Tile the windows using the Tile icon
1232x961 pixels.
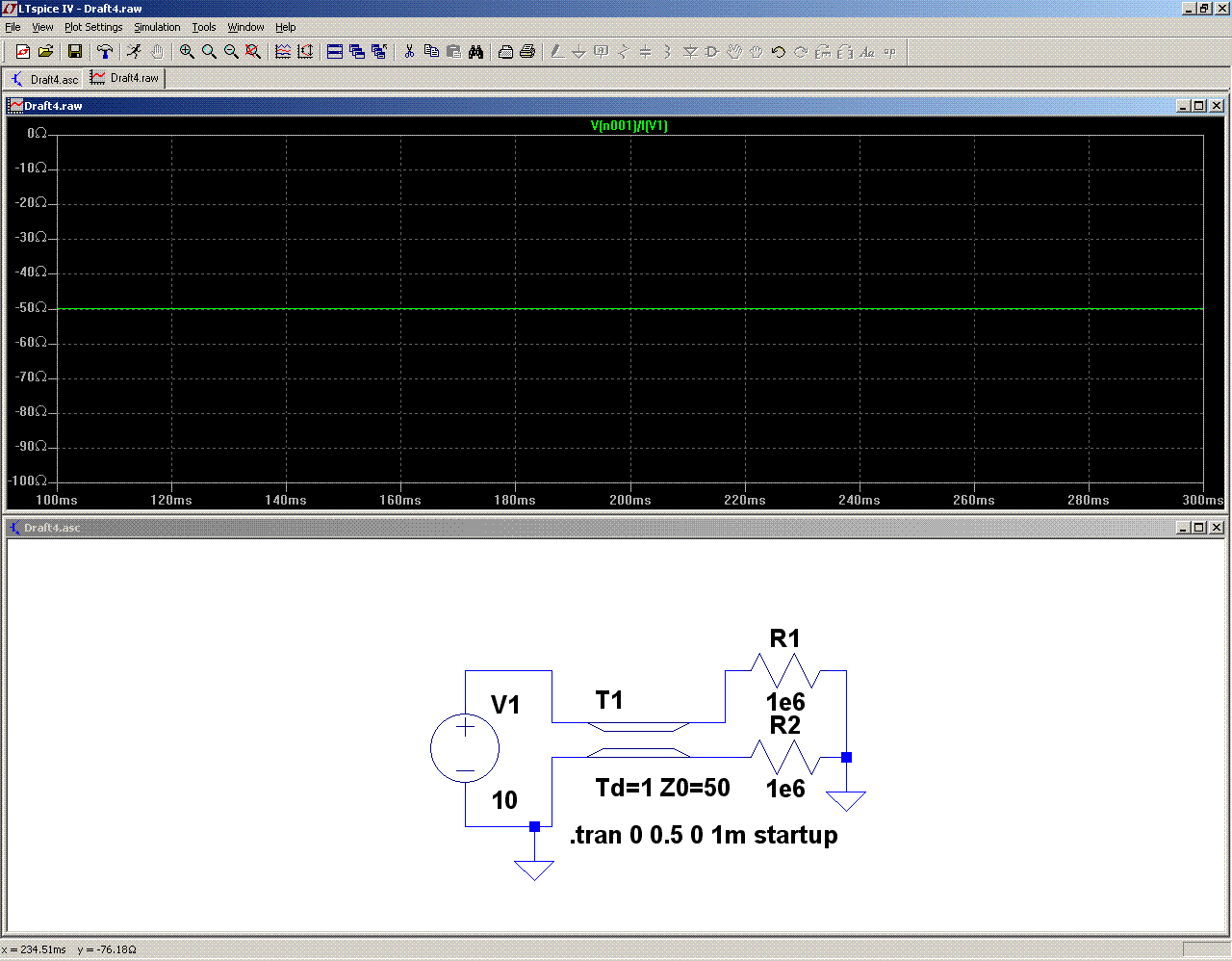click(335, 52)
